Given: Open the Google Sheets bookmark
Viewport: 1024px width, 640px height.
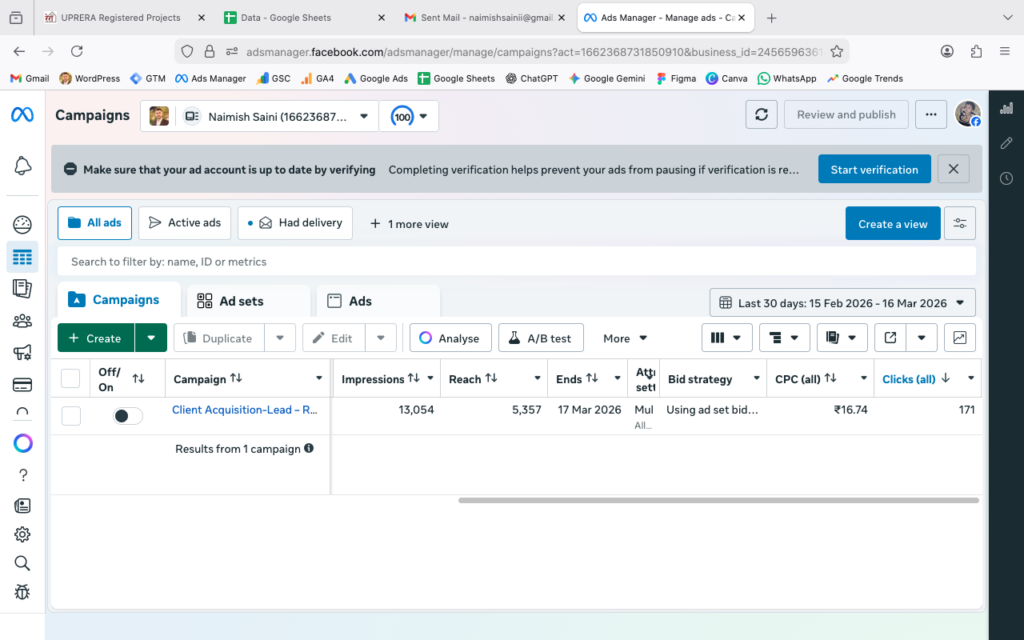Looking at the screenshot, I should point(456,78).
